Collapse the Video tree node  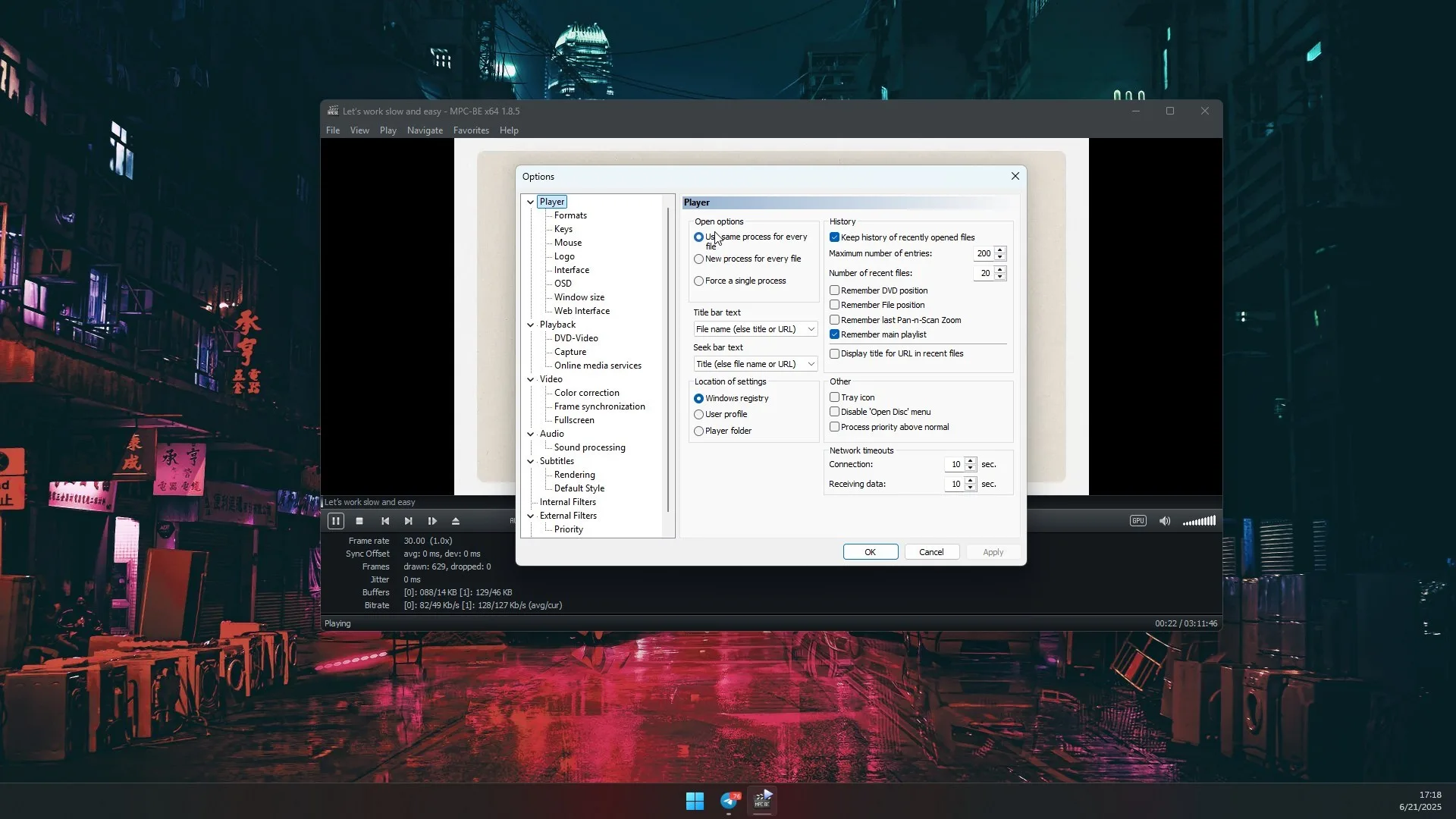coord(530,379)
